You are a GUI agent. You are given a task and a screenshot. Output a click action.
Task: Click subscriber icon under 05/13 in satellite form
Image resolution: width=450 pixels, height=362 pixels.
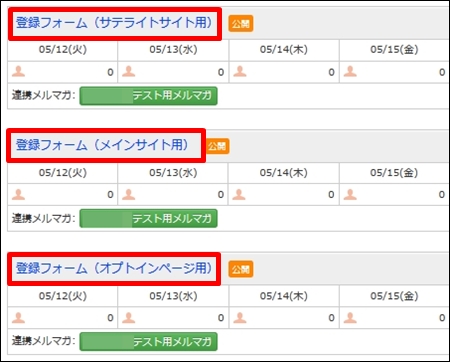128,71
